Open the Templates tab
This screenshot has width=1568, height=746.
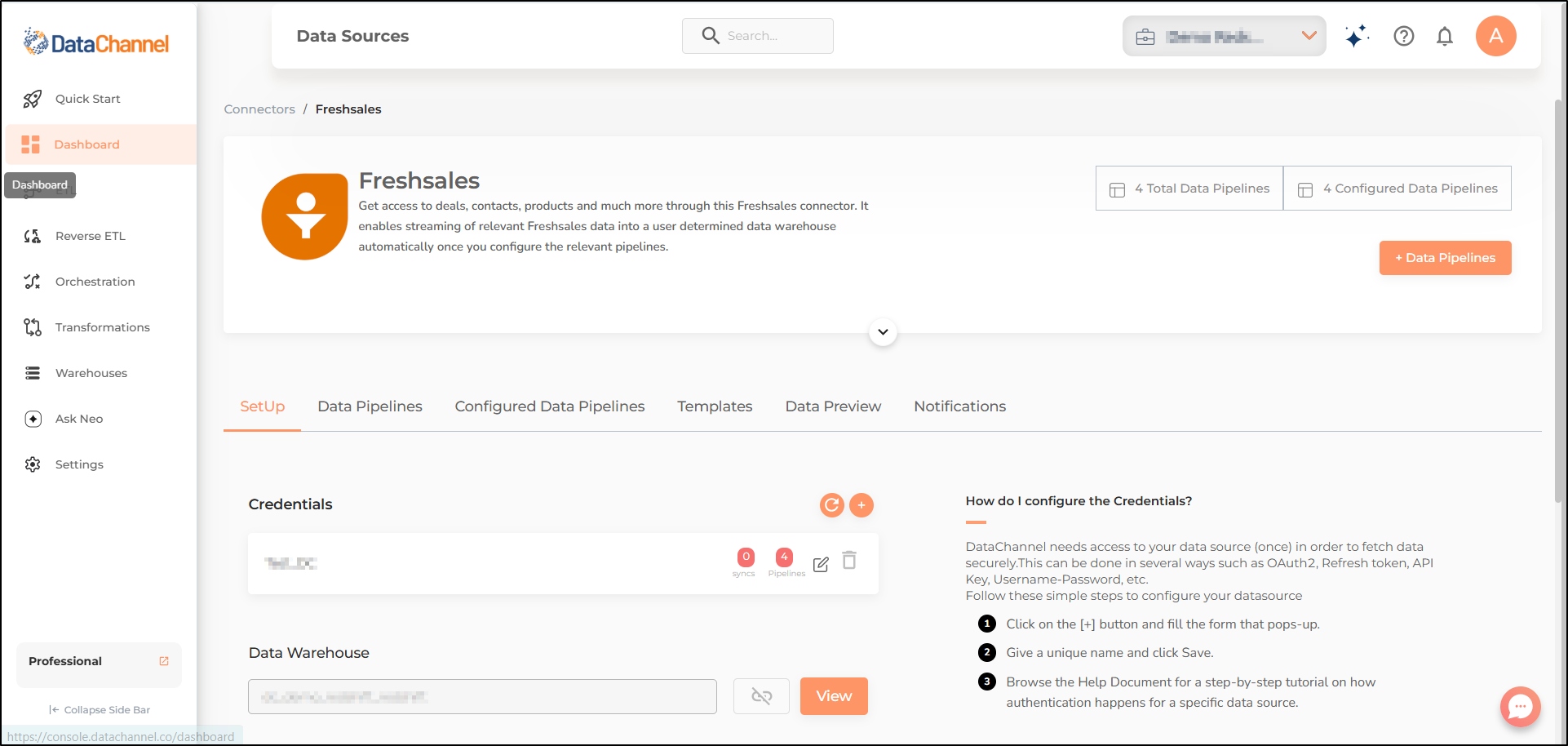(715, 406)
